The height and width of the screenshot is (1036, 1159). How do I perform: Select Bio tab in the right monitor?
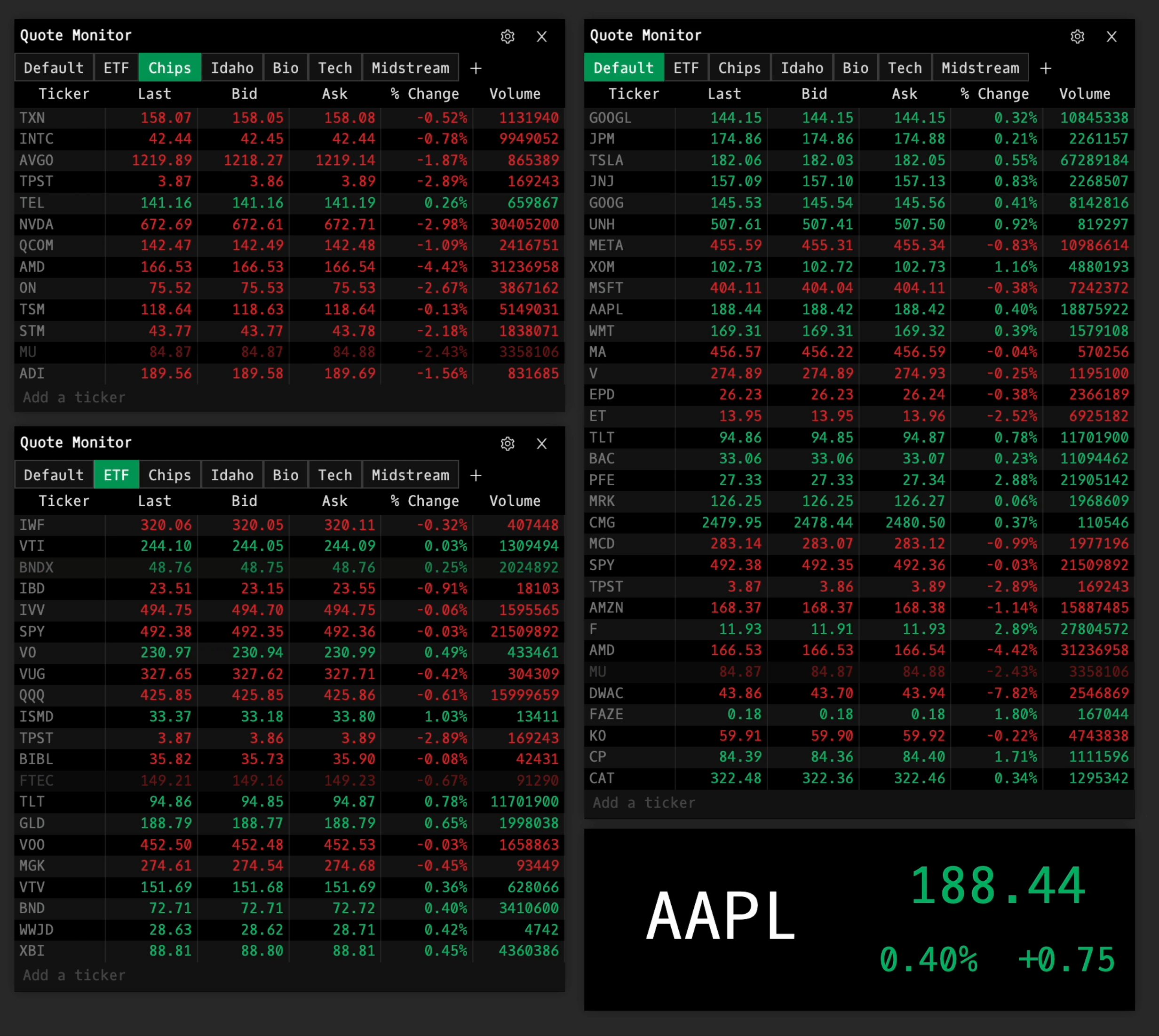[855, 68]
